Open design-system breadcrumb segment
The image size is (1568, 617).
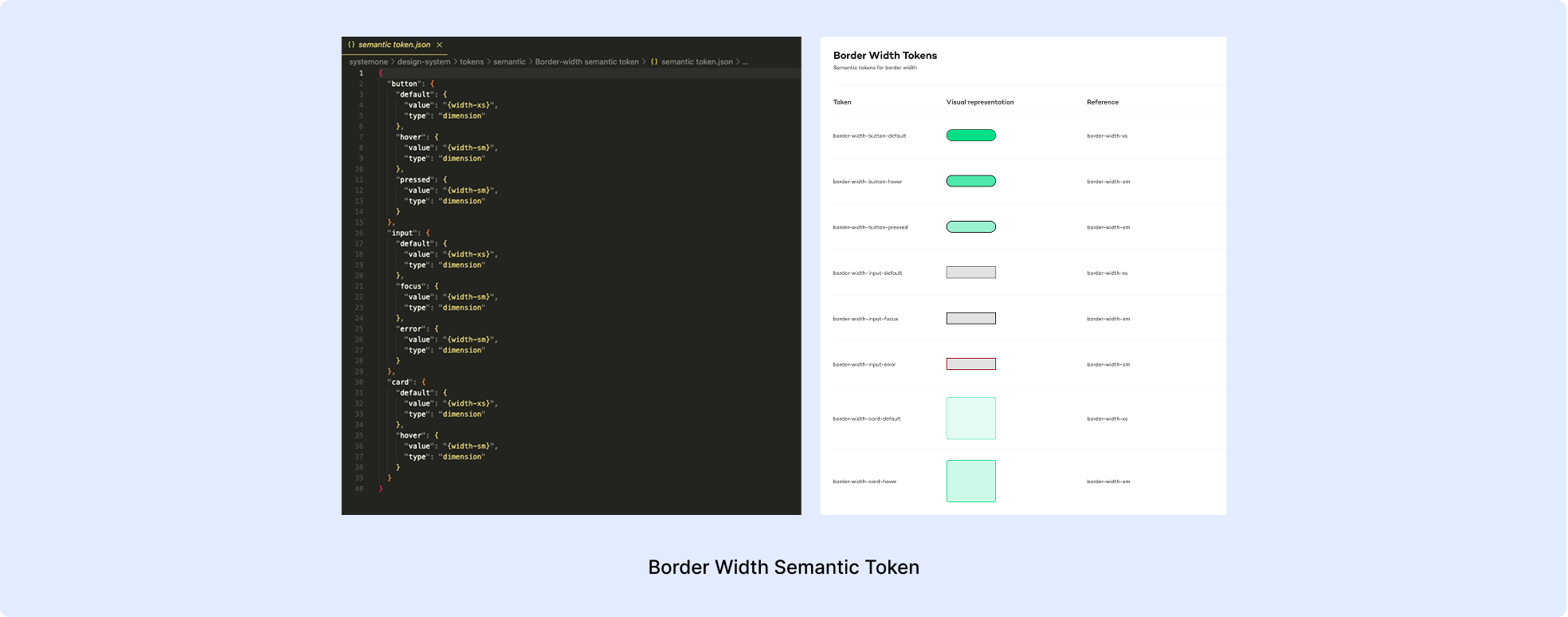[x=423, y=62]
